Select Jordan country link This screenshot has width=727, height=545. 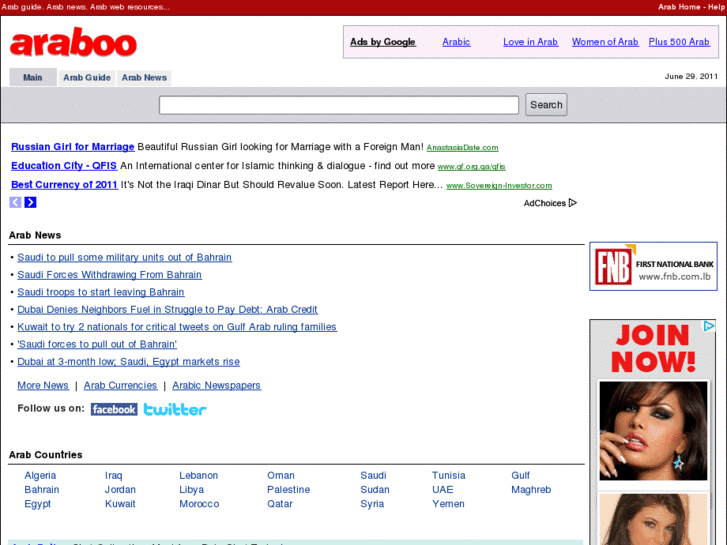(120, 490)
